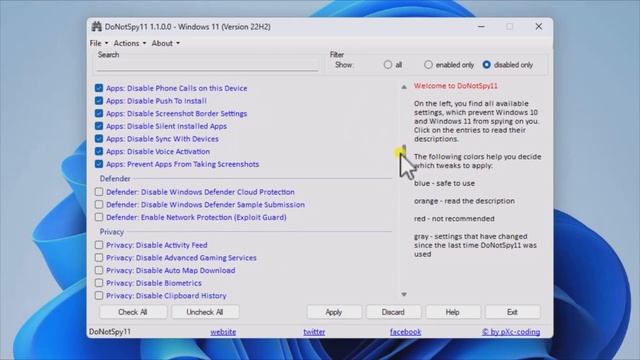Uncheck Apps: Disable Sync With Devices
The width and height of the screenshot is (640, 360).
pyautogui.click(x=99, y=139)
